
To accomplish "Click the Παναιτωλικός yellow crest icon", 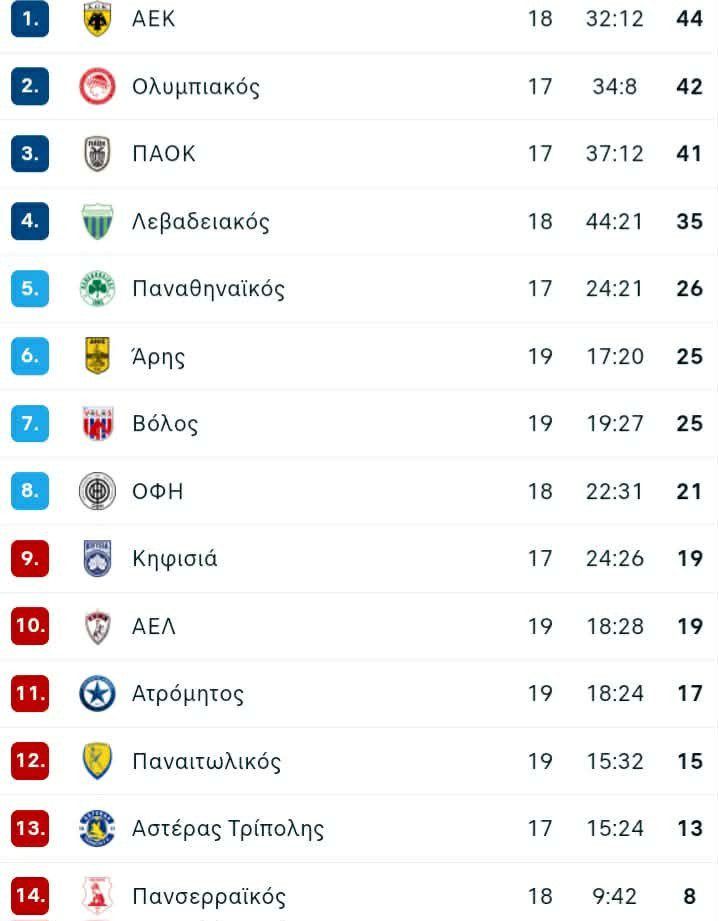I will [97, 762].
